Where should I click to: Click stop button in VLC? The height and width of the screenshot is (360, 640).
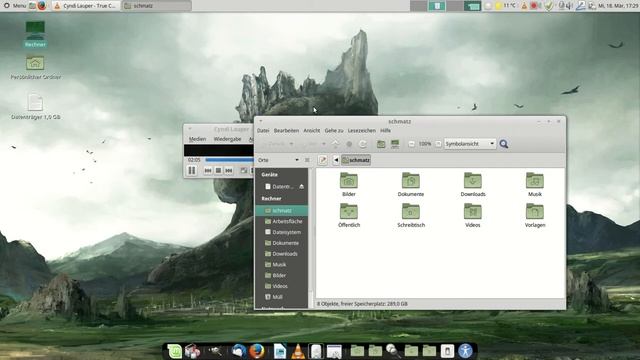[218, 170]
